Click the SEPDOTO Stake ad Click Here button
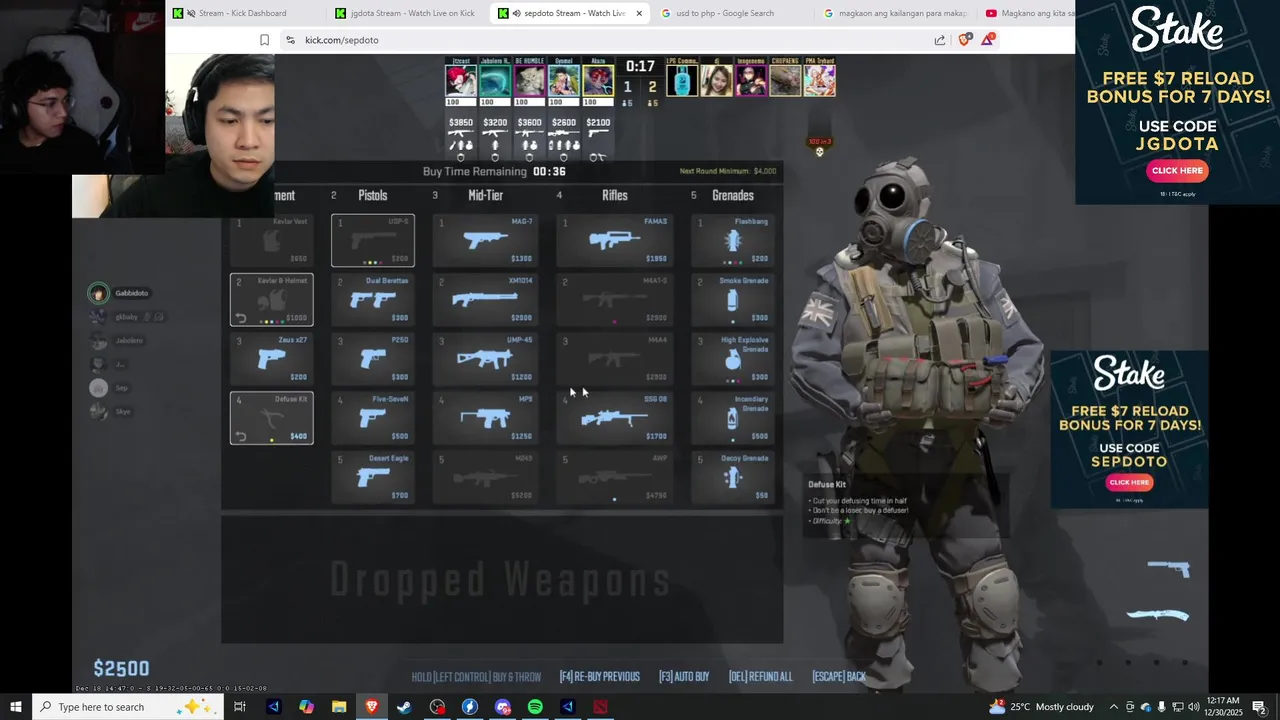1280x720 pixels. (x=1129, y=482)
